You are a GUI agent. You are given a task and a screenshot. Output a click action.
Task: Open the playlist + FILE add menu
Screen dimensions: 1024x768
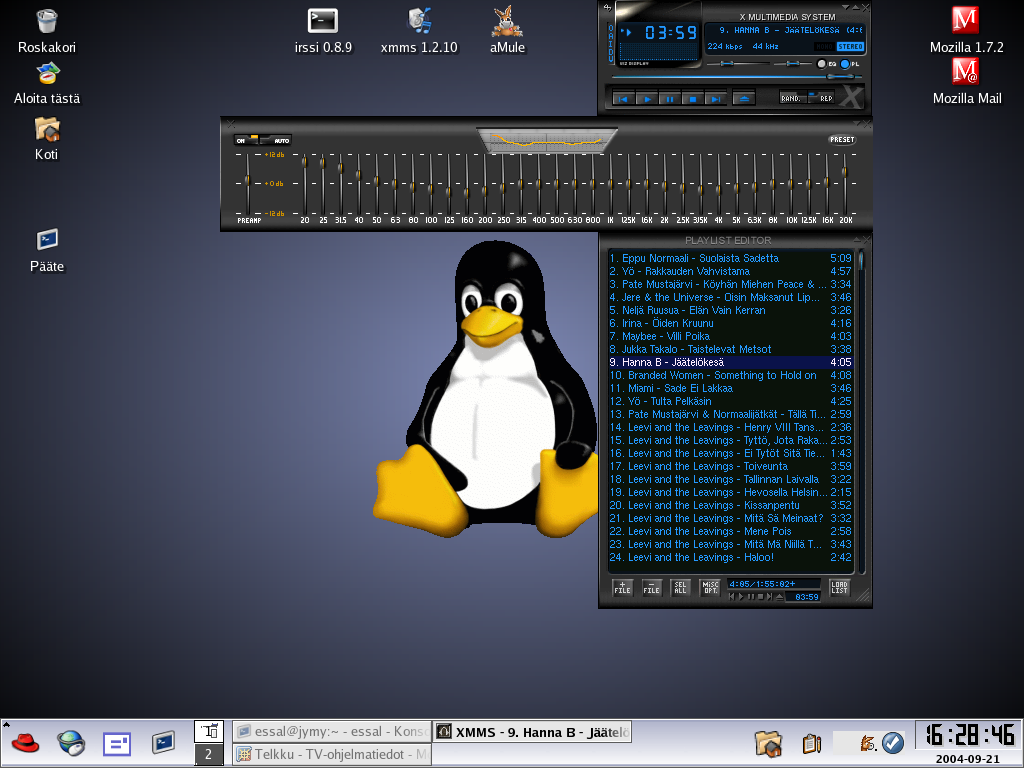[x=622, y=588]
